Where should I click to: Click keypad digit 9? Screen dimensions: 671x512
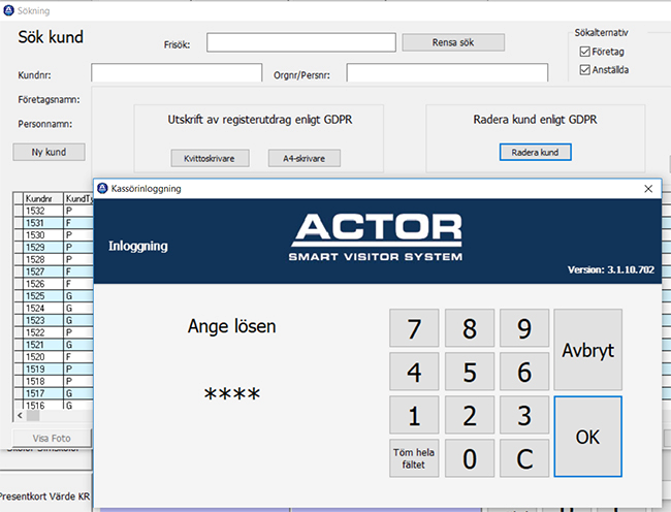click(524, 328)
